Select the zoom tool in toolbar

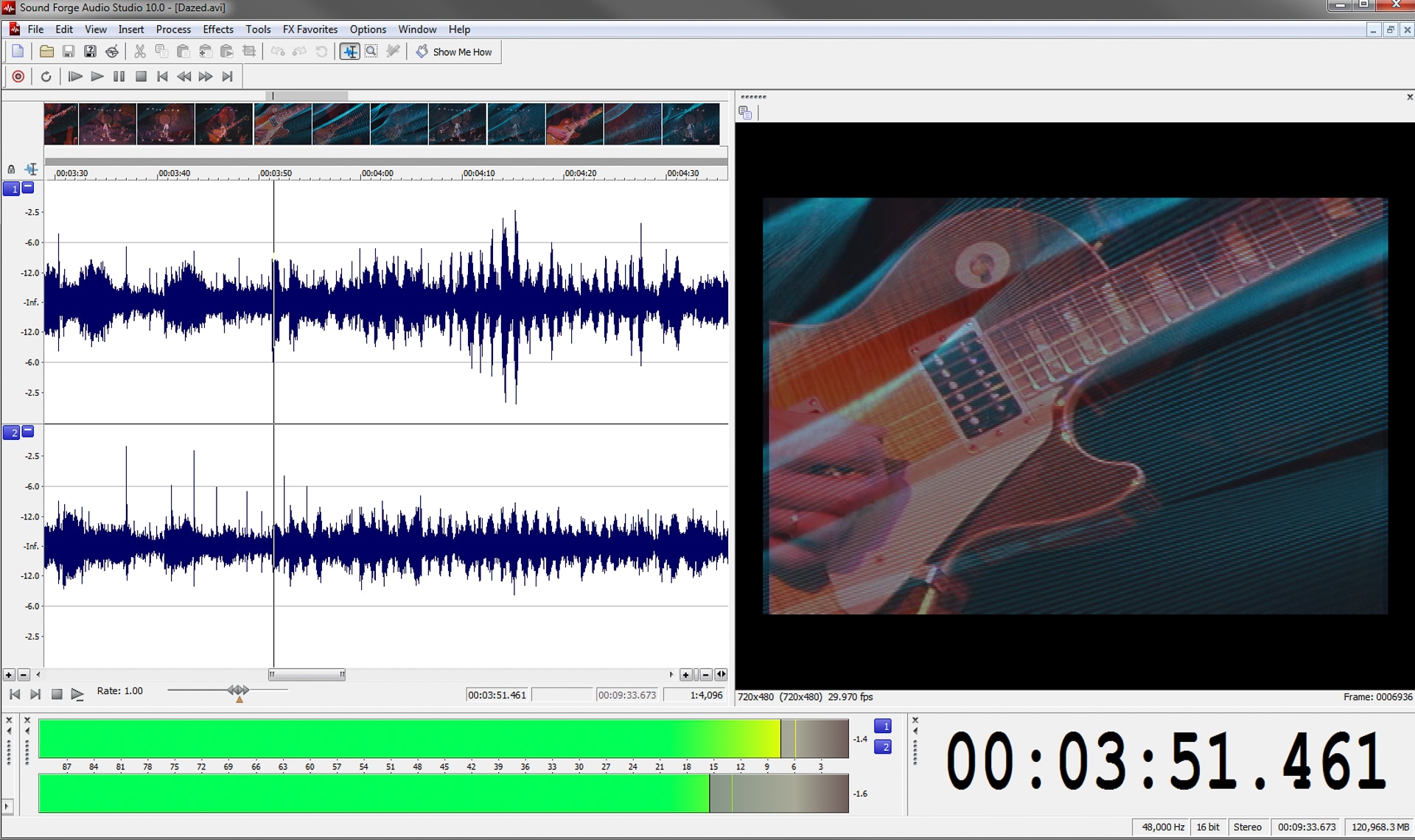371,51
